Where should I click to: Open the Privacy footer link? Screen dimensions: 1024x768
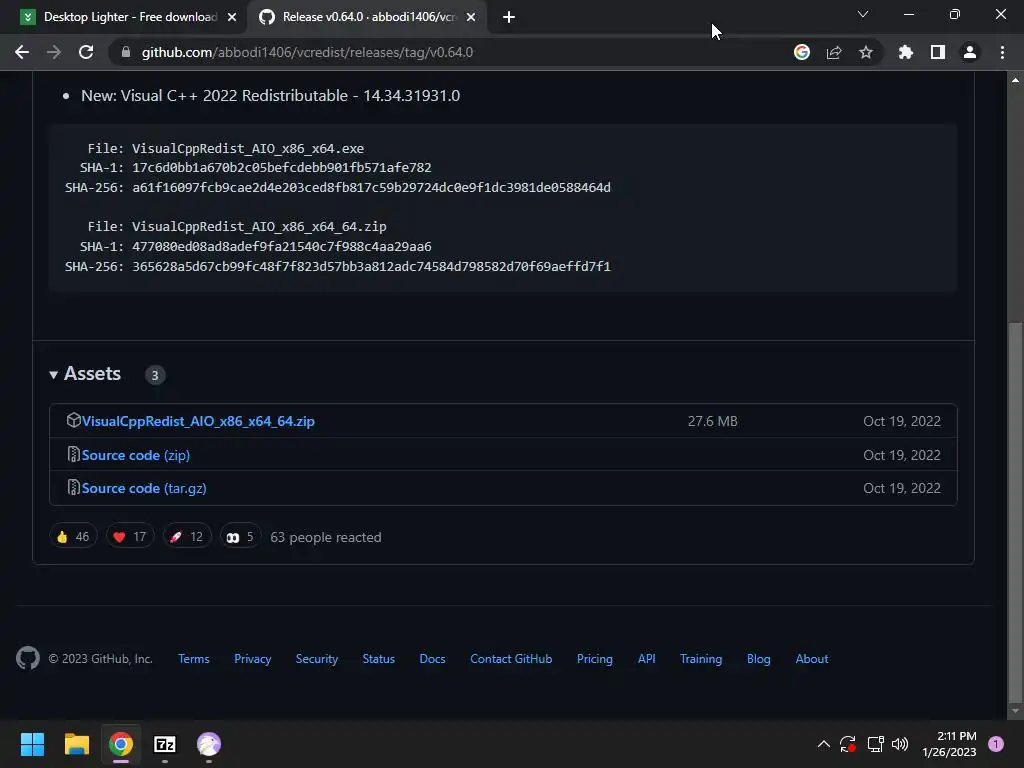[253, 659]
